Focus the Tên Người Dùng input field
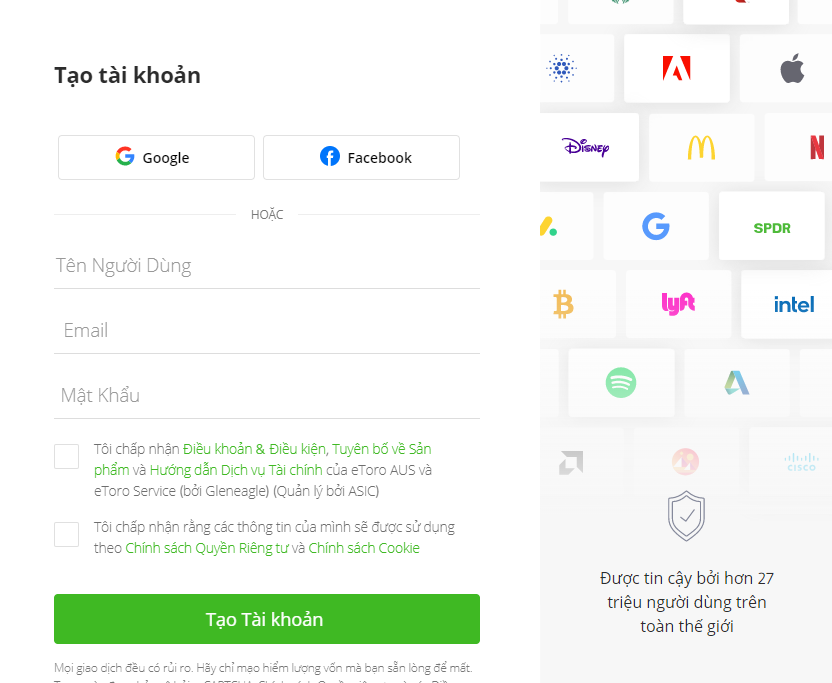The width and height of the screenshot is (832, 683). click(267, 265)
